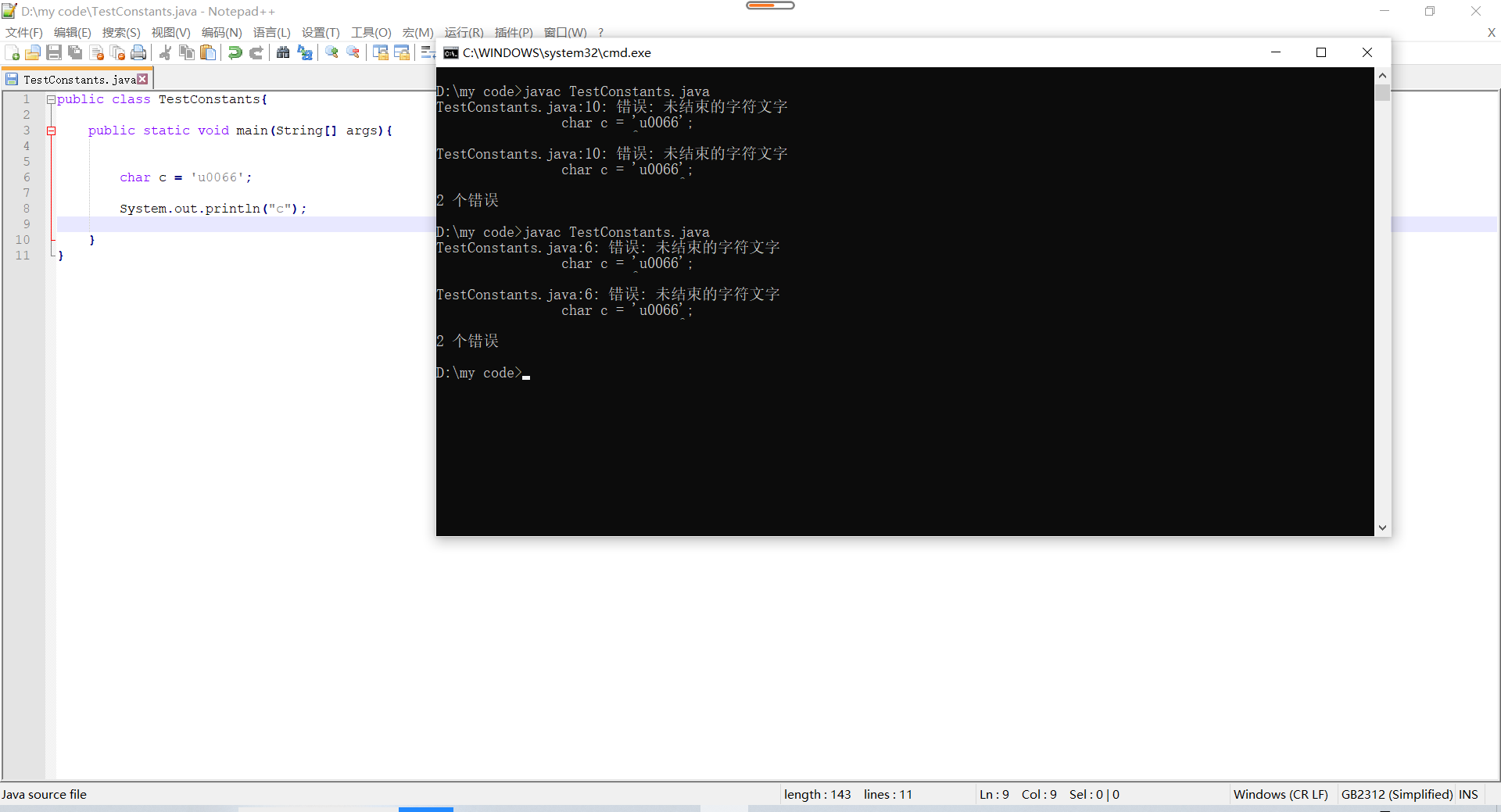Open the 工具(O) menu

coord(371,32)
